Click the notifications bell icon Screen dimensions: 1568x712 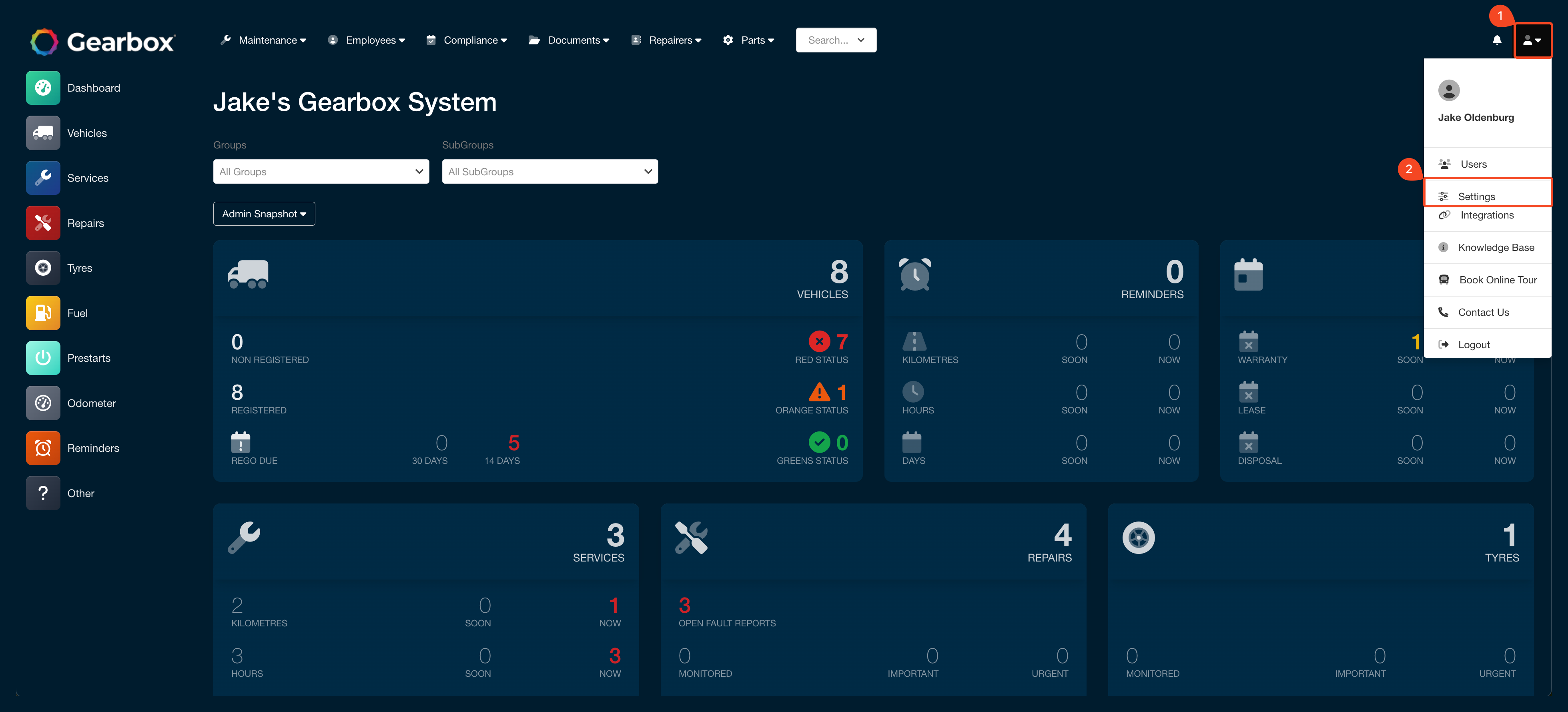[1497, 40]
